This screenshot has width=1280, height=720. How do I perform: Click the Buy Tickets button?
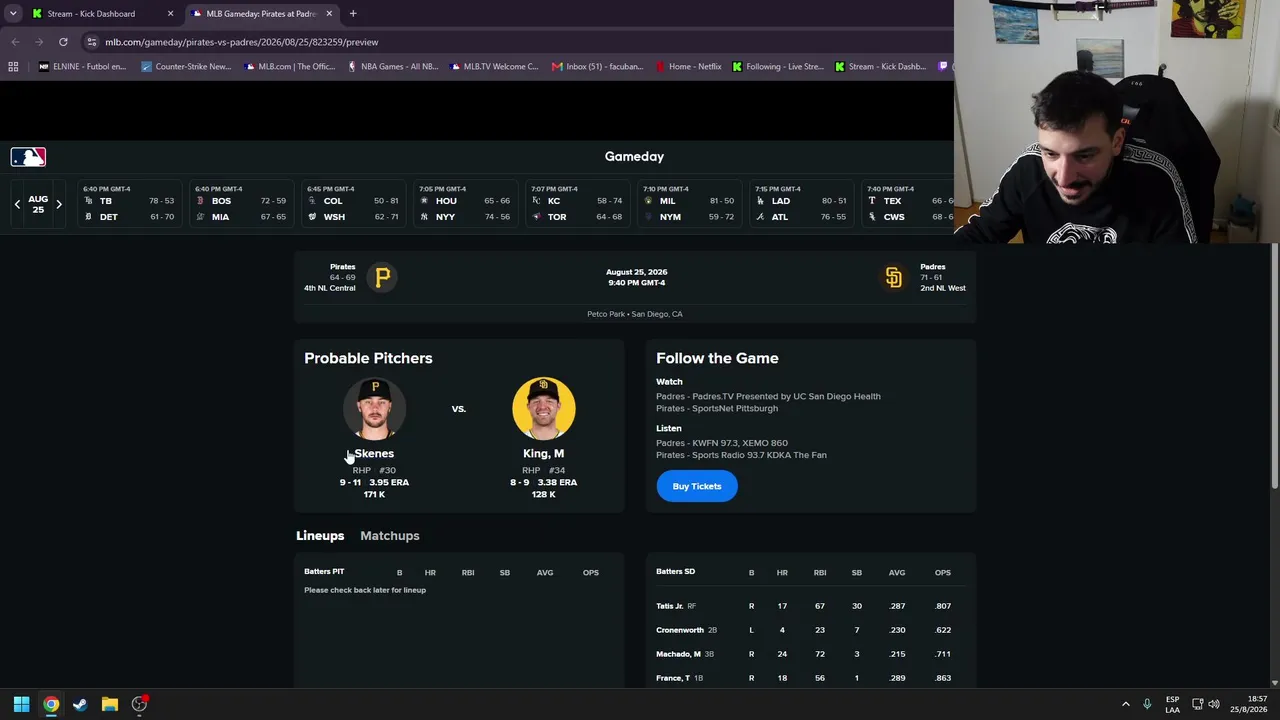click(697, 486)
